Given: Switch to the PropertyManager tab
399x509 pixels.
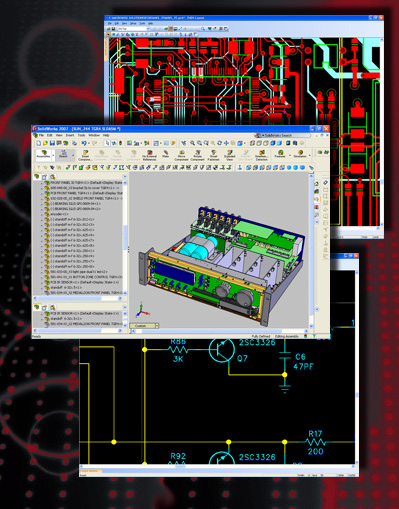Looking at the screenshot, I should point(44,177).
